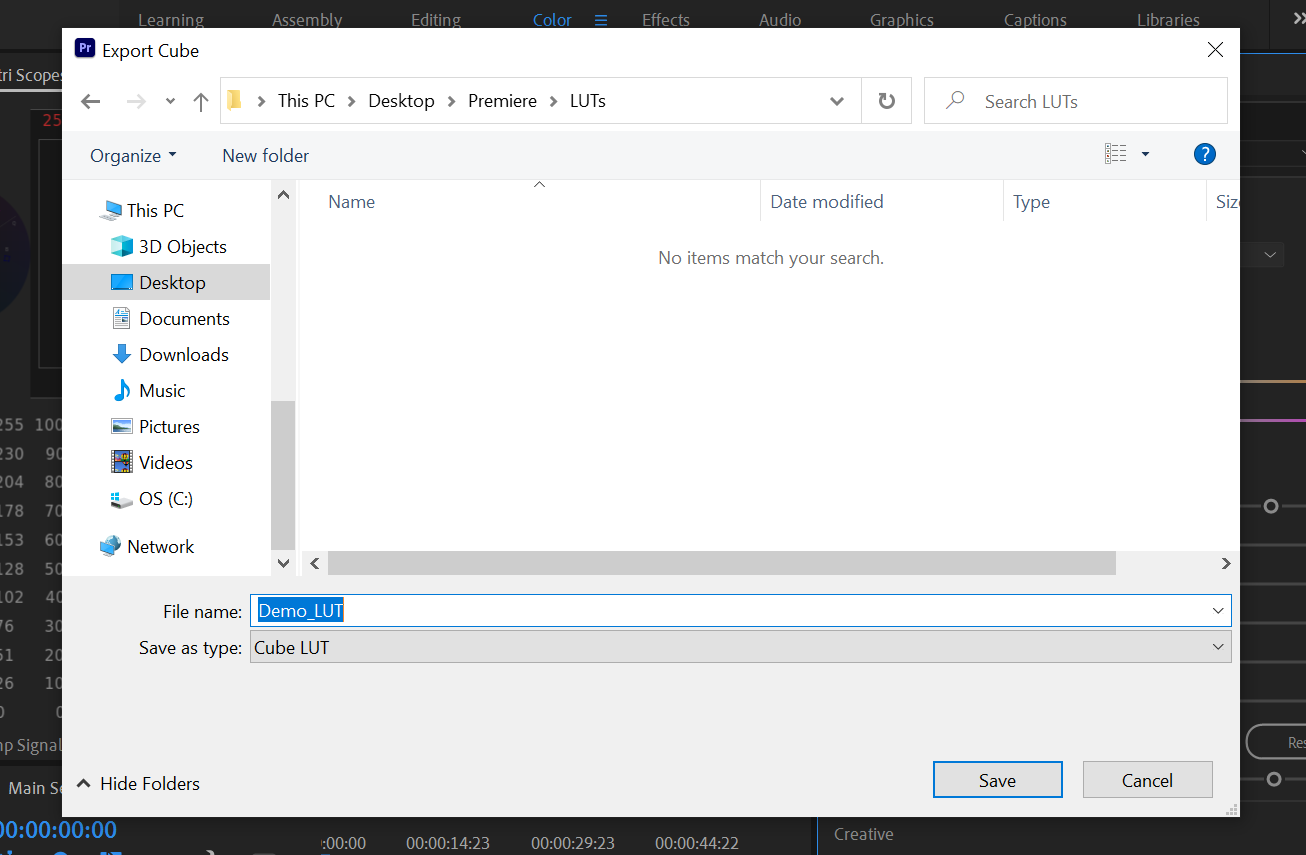Open OS (C:) drive in sidebar
Image resolution: width=1306 pixels, height=855 pixels.
pyautogui.click(x=165, y=499)
